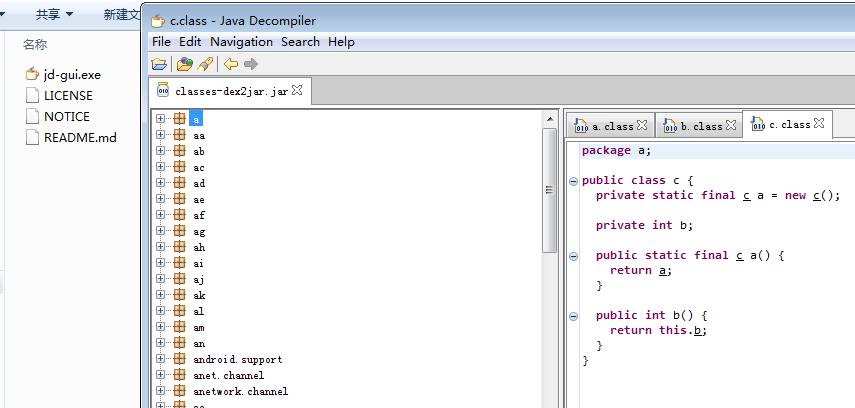Click the package icon next to ab
This screenshot has height=408, width=855.
179,151
